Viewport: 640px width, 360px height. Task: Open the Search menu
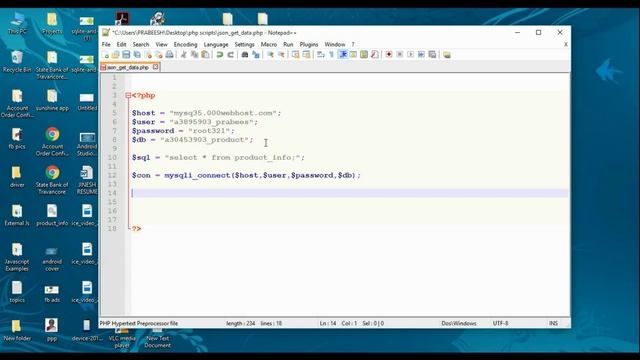click(141, 44)
